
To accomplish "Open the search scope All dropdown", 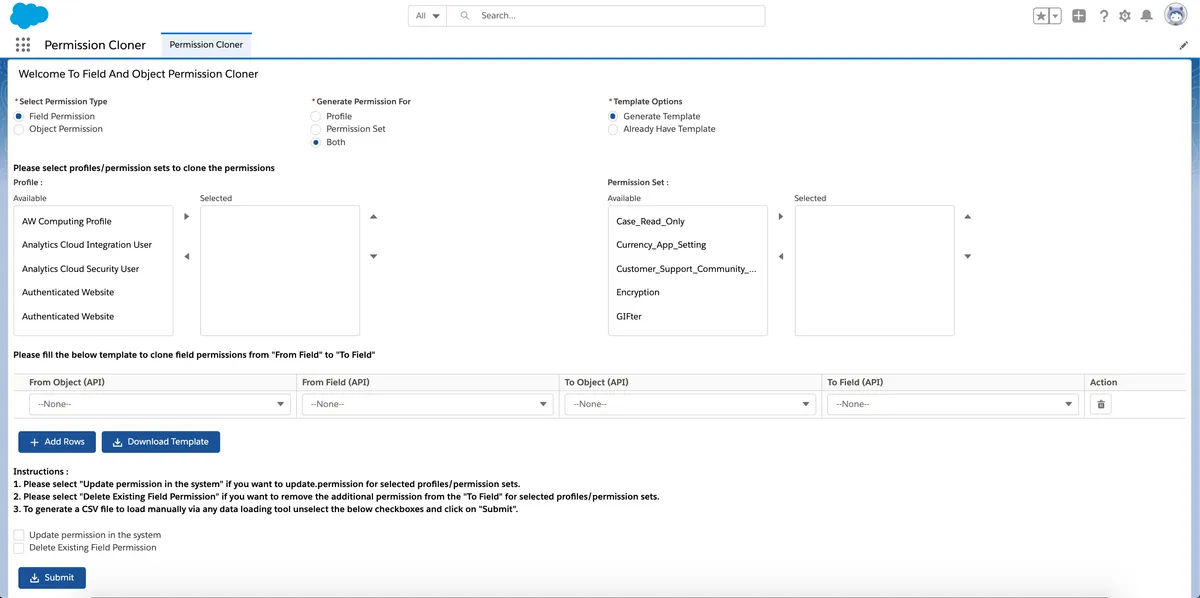I will pyautogui.click(x=428, y=16).
